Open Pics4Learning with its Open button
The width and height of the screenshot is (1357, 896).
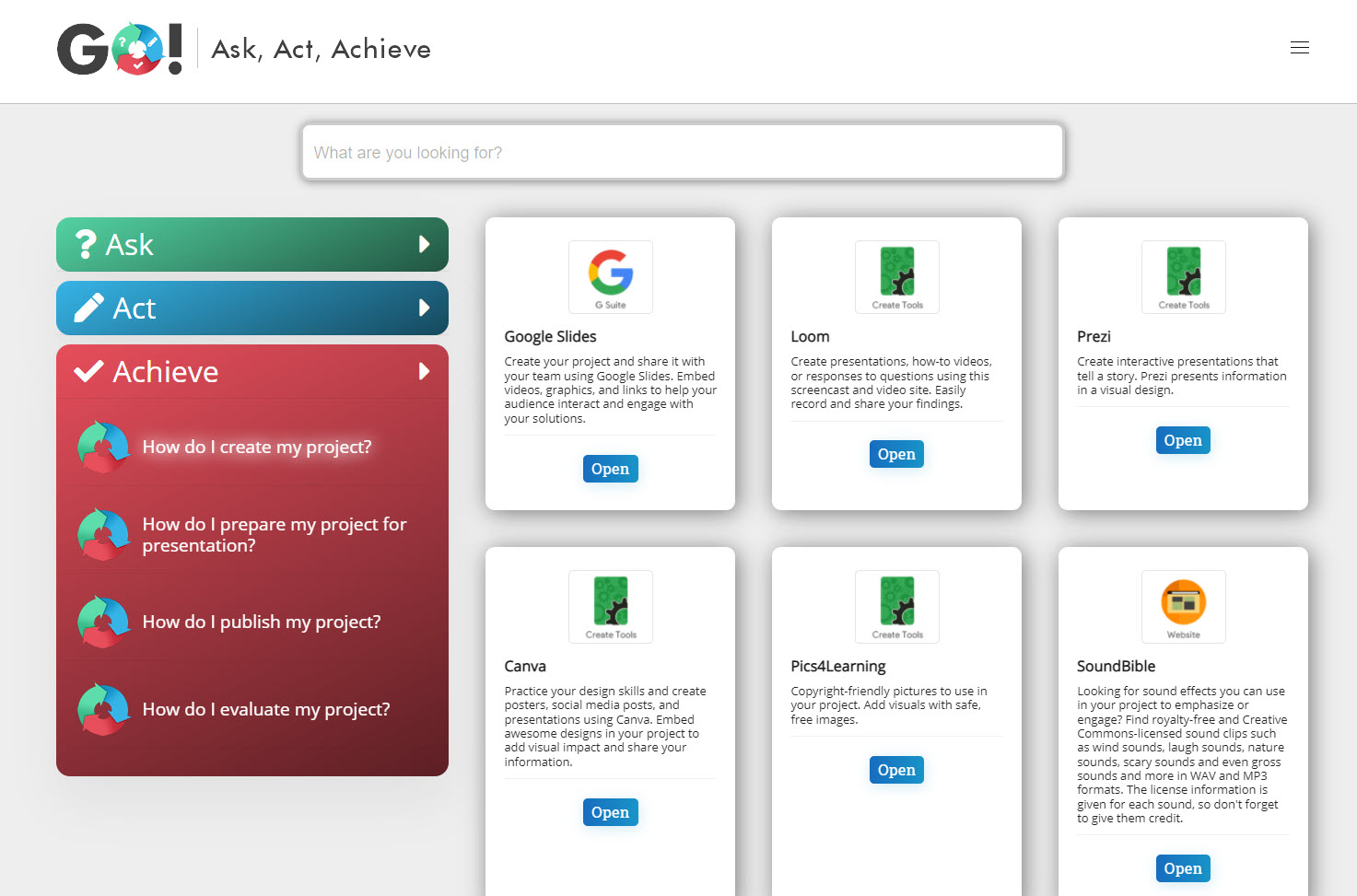[897, 770]
